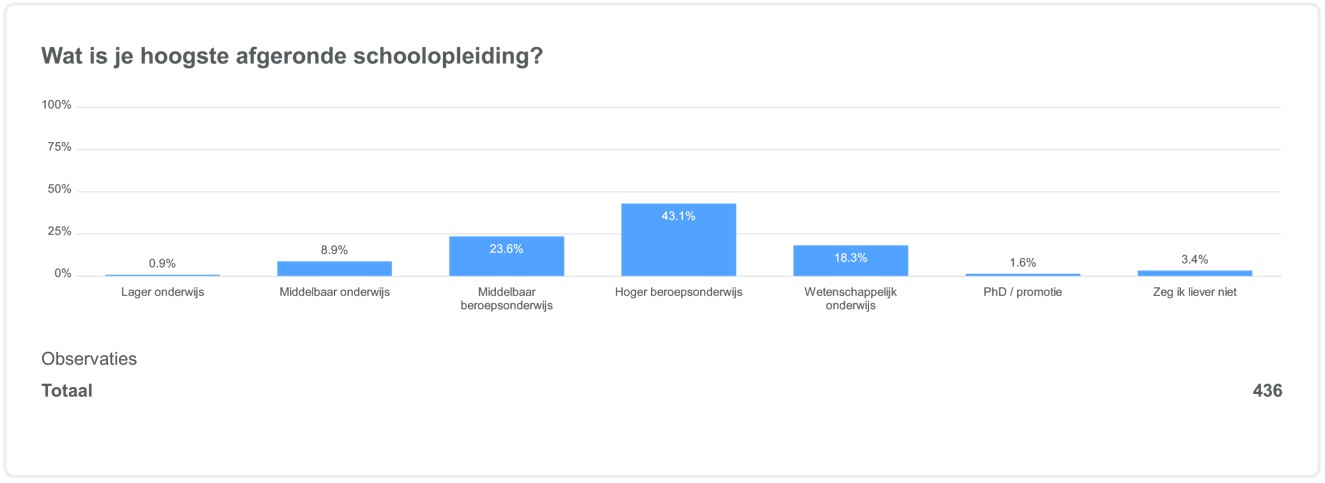The image size is (1325, 483).
Task: Click the total count 436
Action: (x=1267, y=391)
